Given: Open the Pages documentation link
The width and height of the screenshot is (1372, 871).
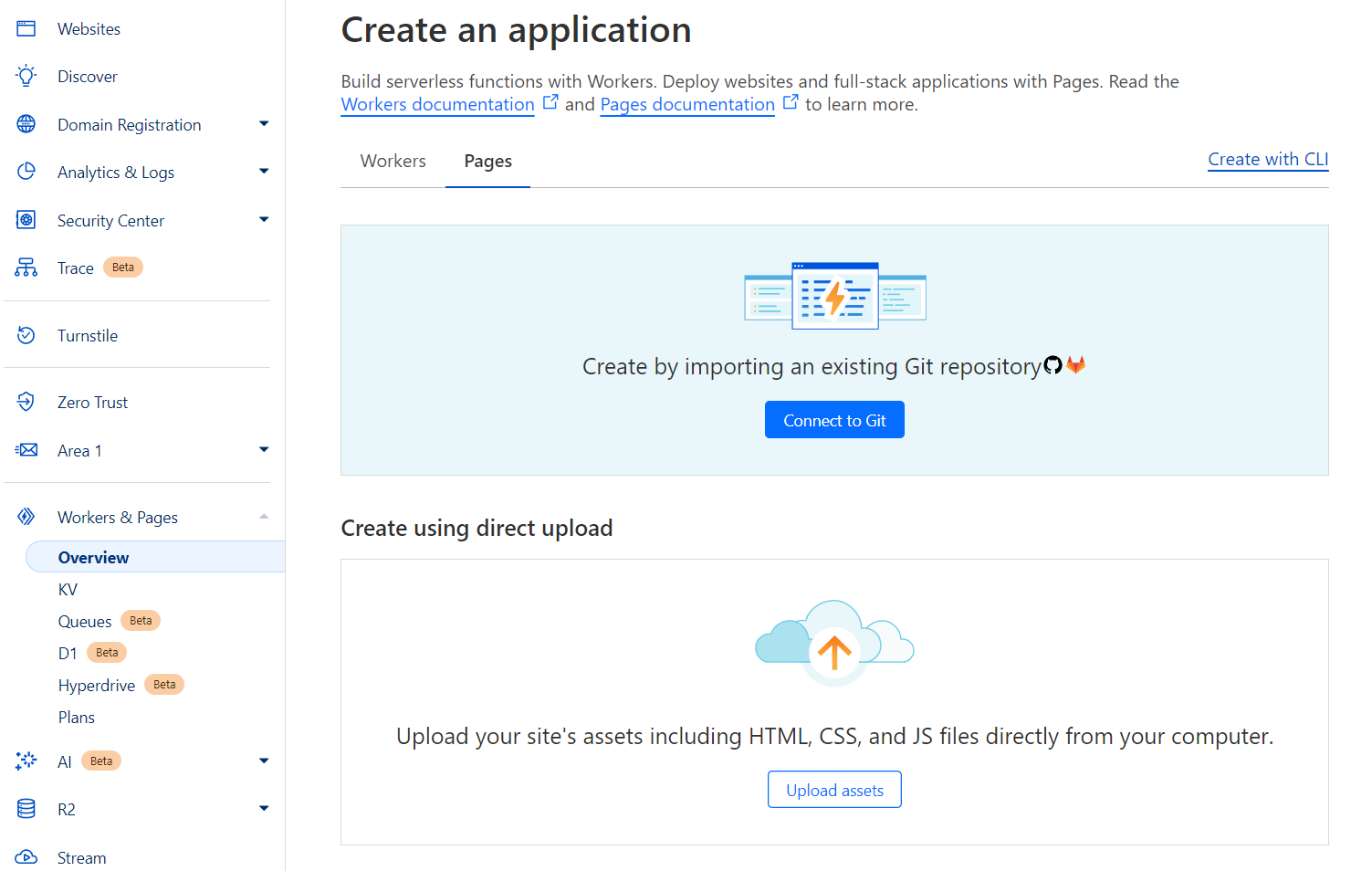Looking at the screenshot, I should [687, 104].
